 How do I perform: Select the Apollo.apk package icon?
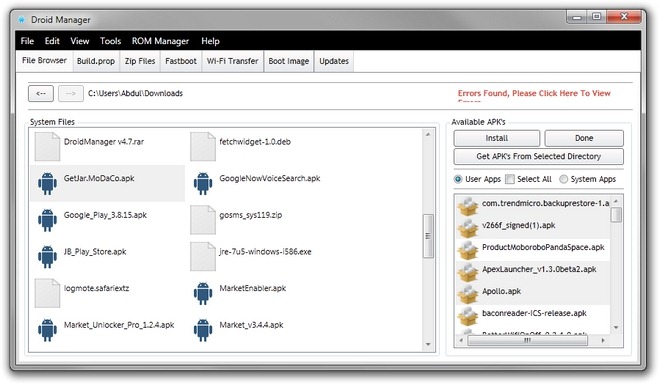point(468,294)
